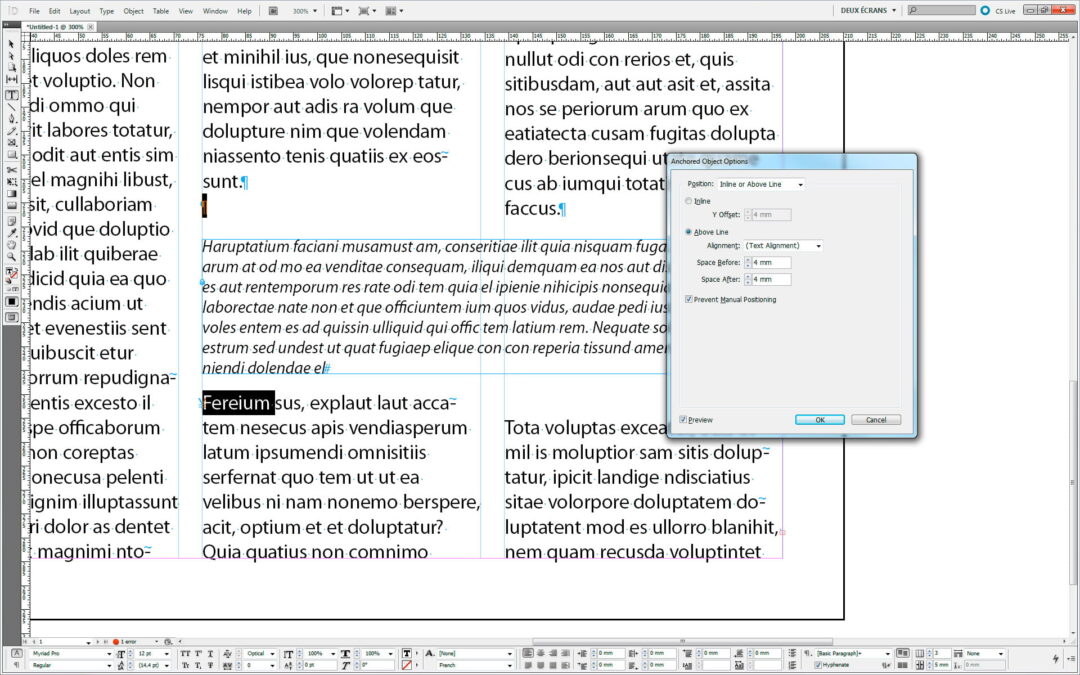The image size is (1080, 675).
Task: Select the Inline radio button
Action: 688,201
